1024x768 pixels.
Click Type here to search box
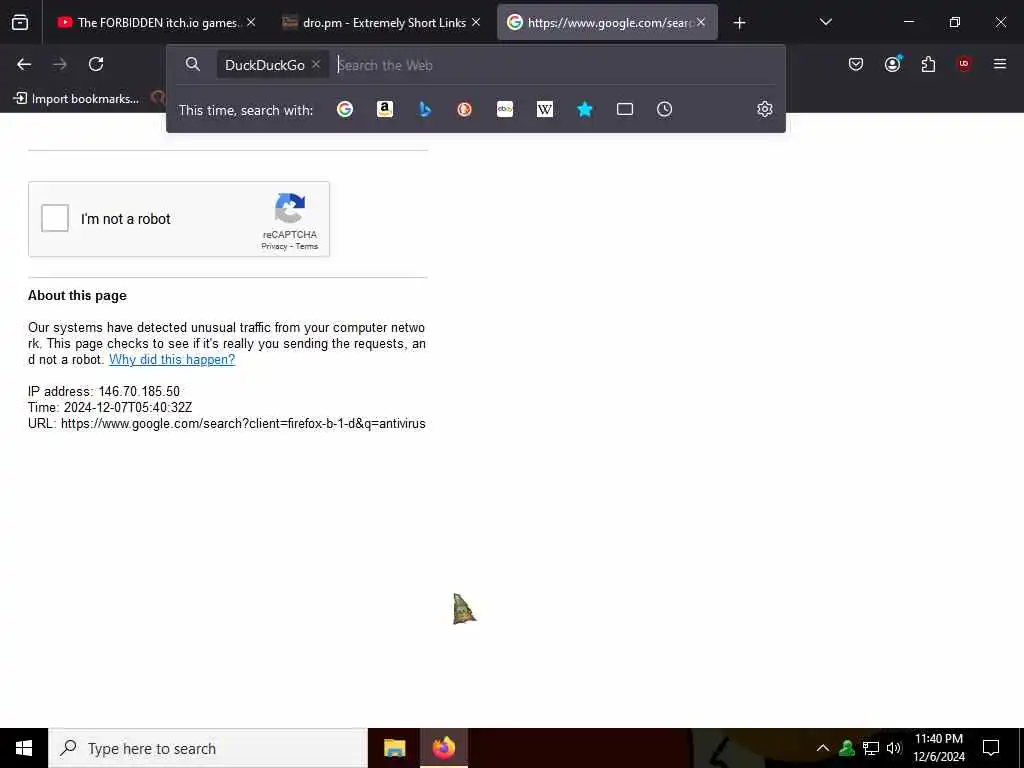[x=208, y=748]
